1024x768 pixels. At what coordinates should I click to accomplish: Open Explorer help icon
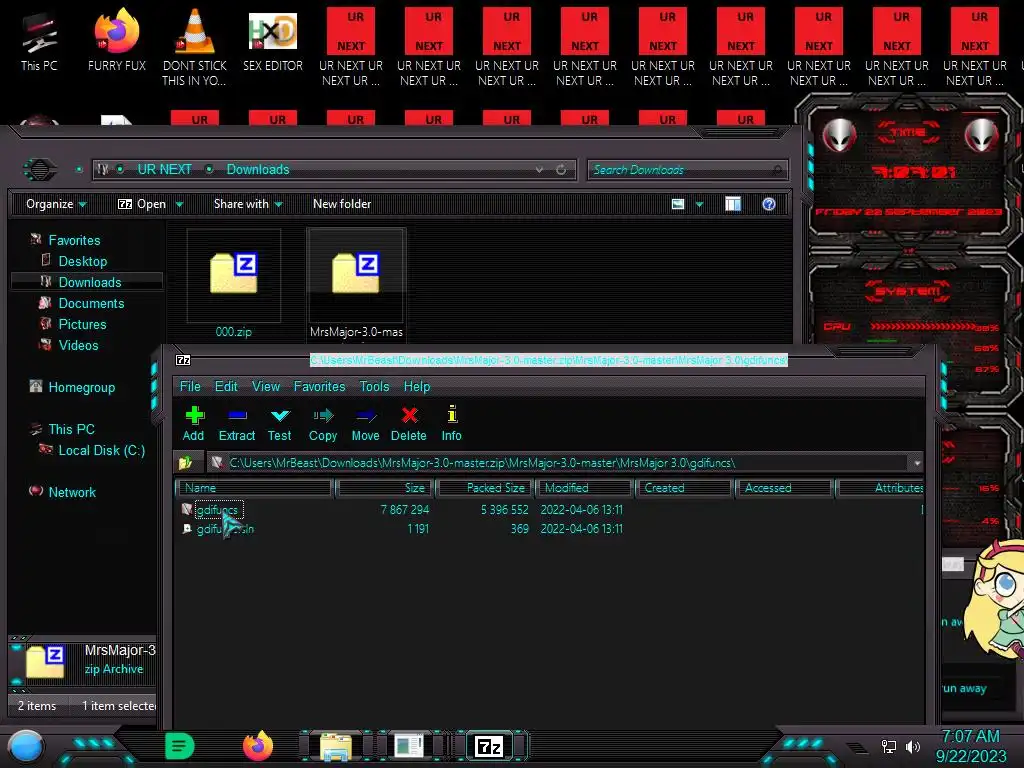click(x=769, y=204)
